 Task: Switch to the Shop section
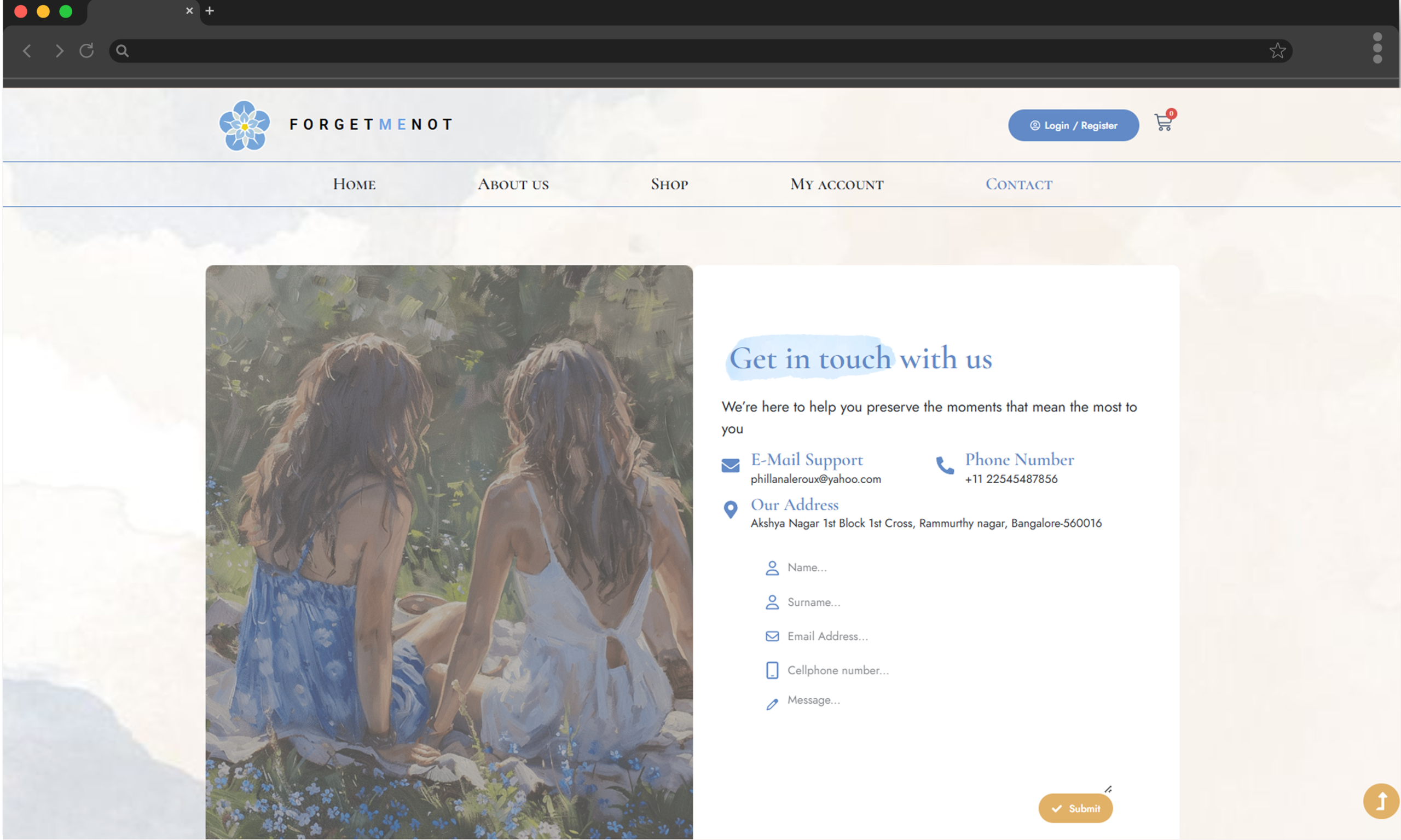coord(669,183)
